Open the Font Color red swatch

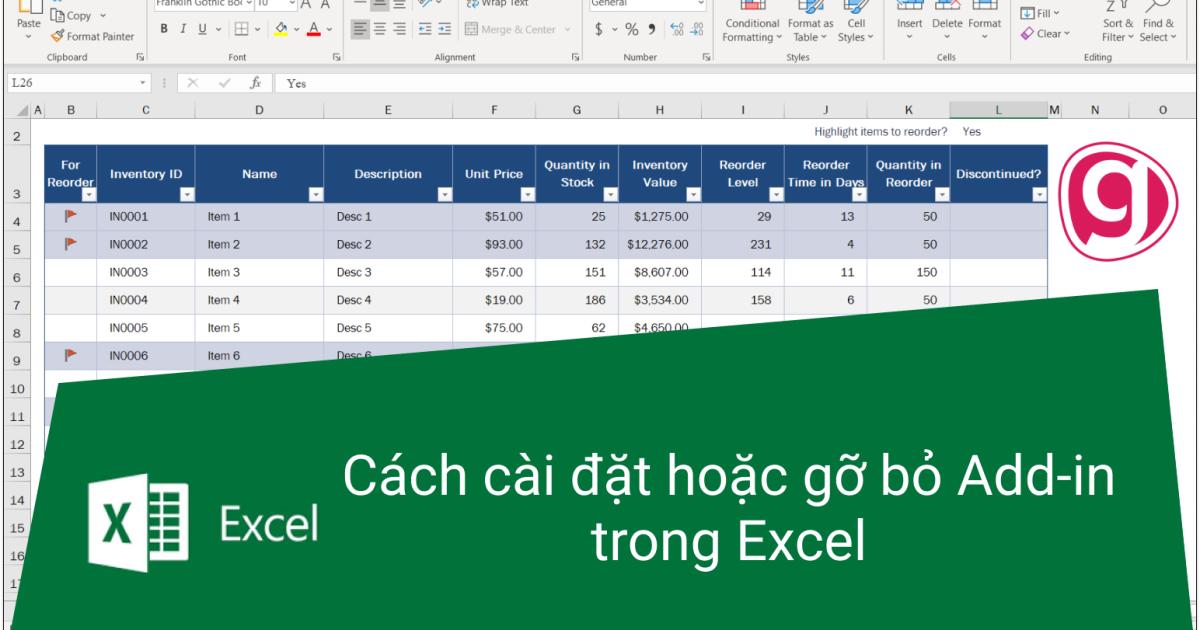pos(312,33)
